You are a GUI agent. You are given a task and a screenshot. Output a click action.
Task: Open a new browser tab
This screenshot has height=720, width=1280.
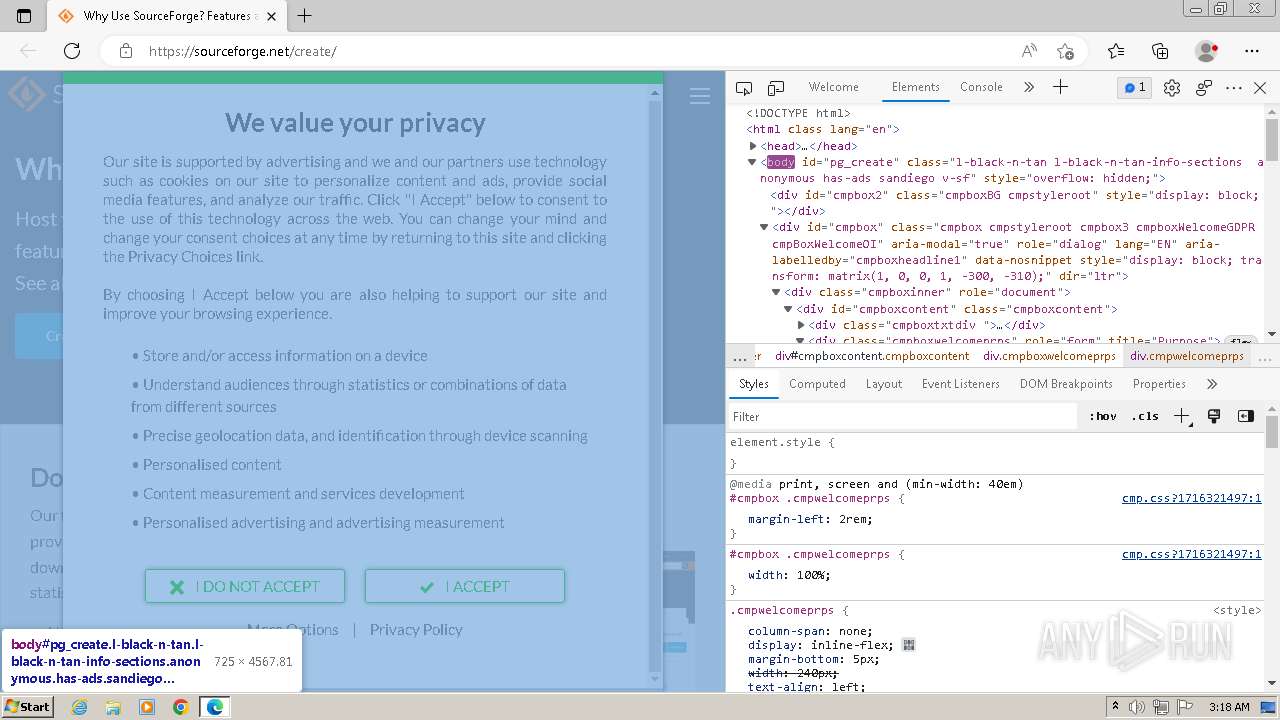click(x=305, y=15)
